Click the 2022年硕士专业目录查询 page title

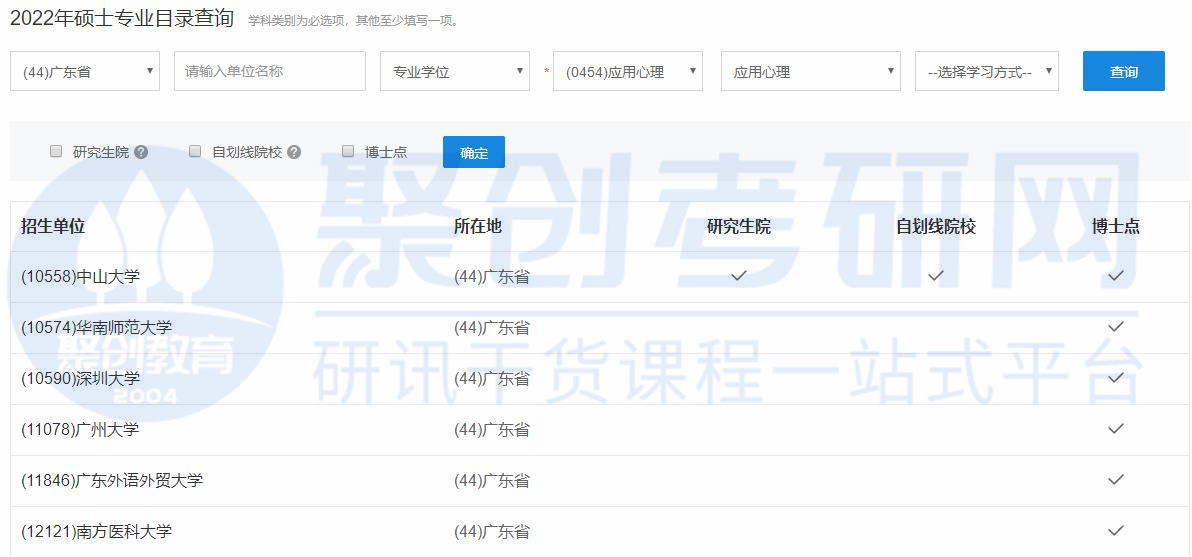122,19
